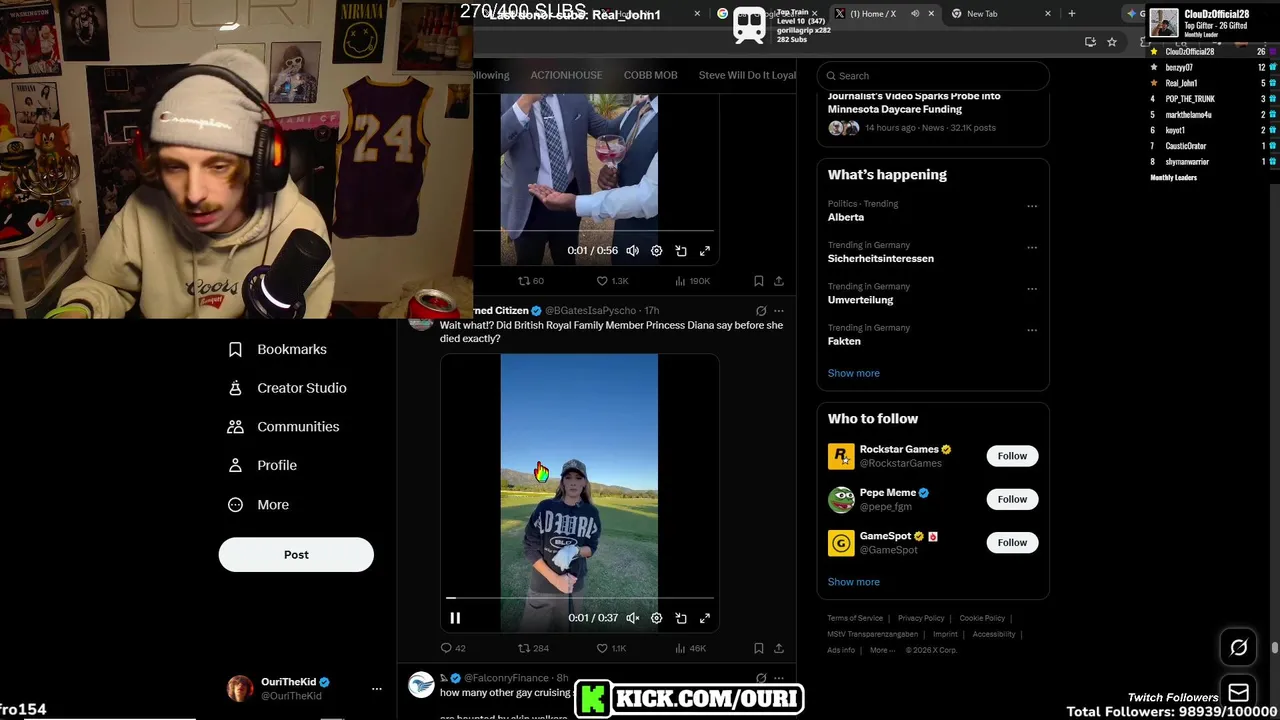Screen dimensions: 1280x720
Task: Open more options for Umverteilung trend
Action: click(x=1032, y=288)
